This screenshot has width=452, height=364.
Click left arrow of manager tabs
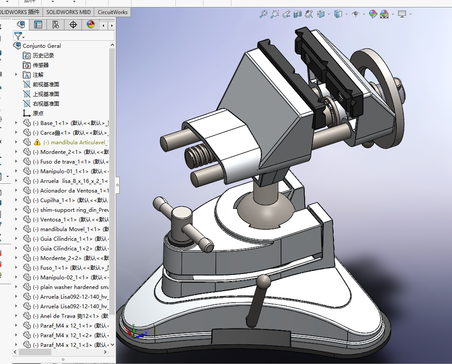[x=104, y=25]
